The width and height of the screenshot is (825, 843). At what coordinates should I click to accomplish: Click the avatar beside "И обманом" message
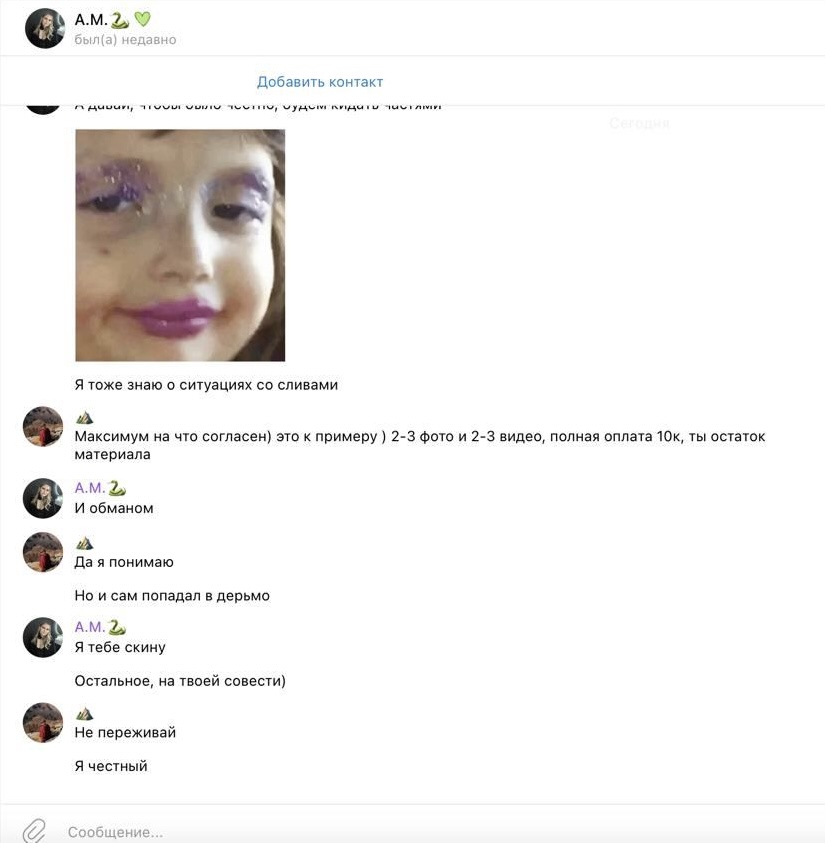43,498
